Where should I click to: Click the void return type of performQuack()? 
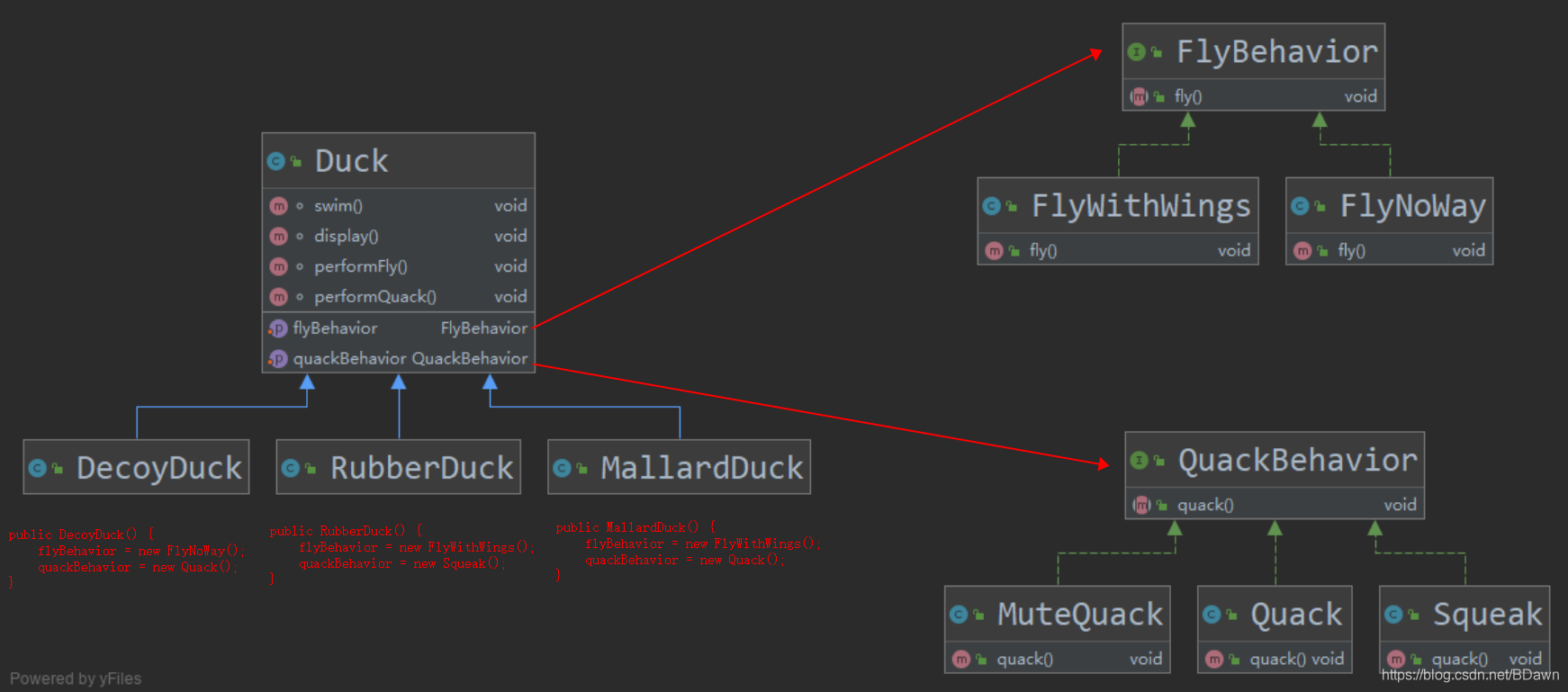pyautogui.click(x=510, y=297)
